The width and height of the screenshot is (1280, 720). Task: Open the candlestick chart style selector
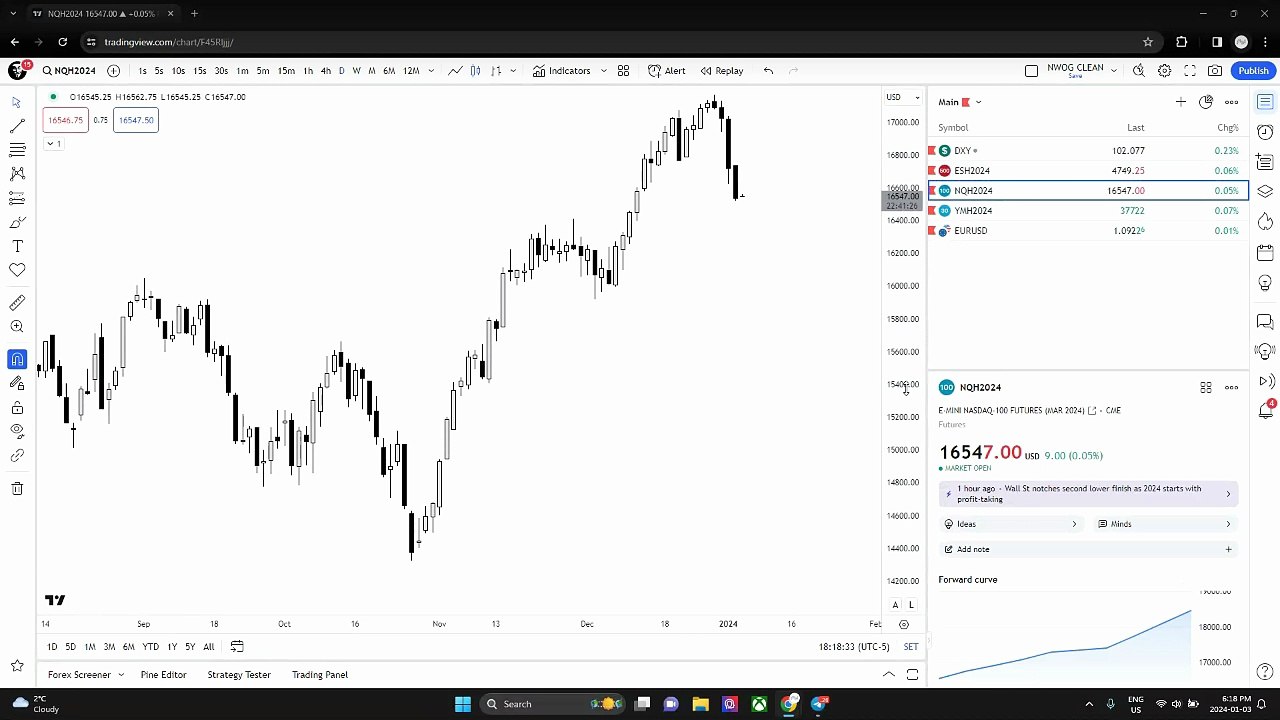click(x=475, y=71)
